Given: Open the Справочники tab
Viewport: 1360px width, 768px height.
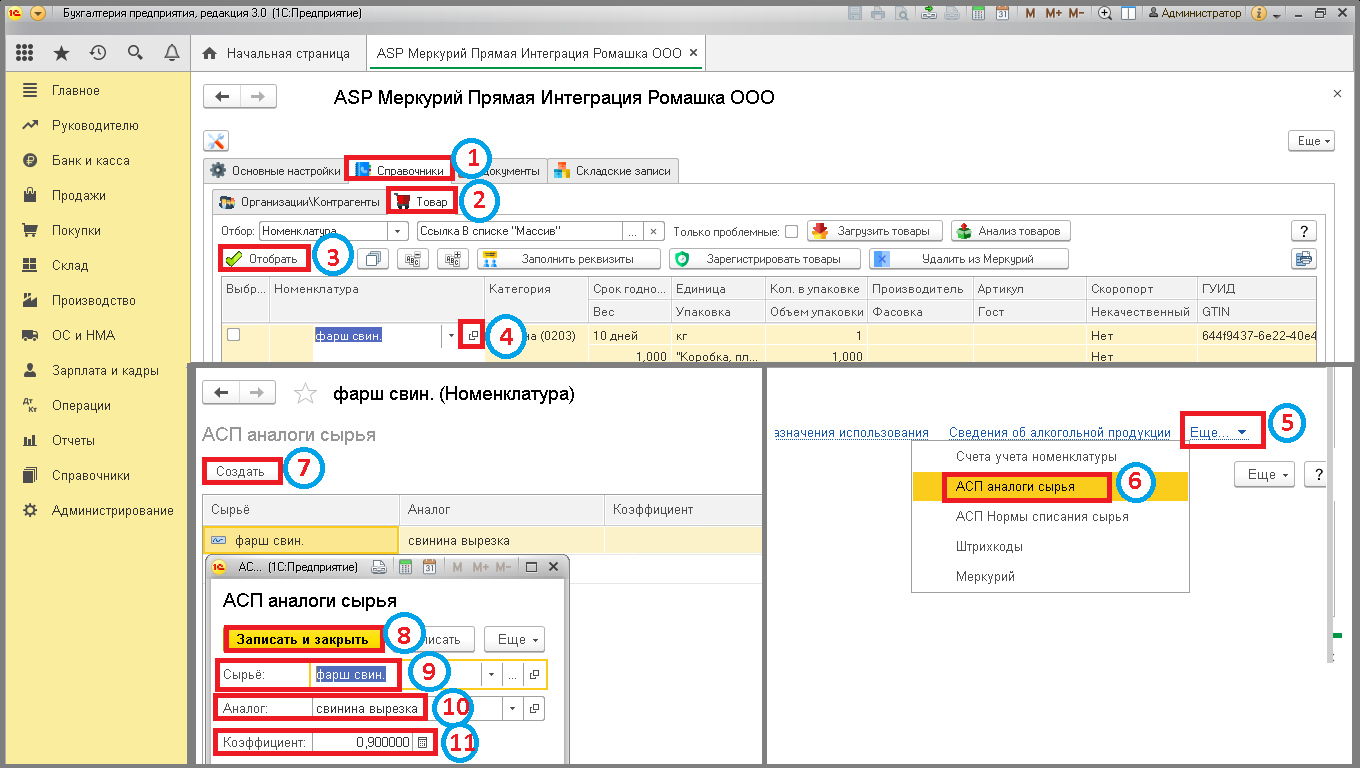Looking at the screenshot, I should pos(400,171).
